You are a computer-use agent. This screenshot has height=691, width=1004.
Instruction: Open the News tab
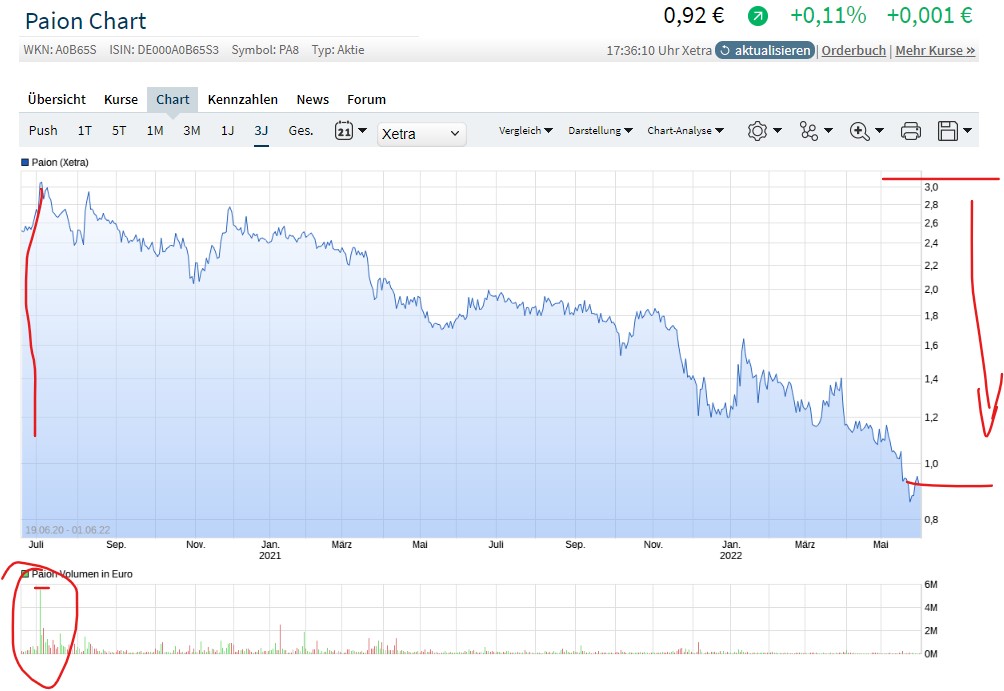312,99
